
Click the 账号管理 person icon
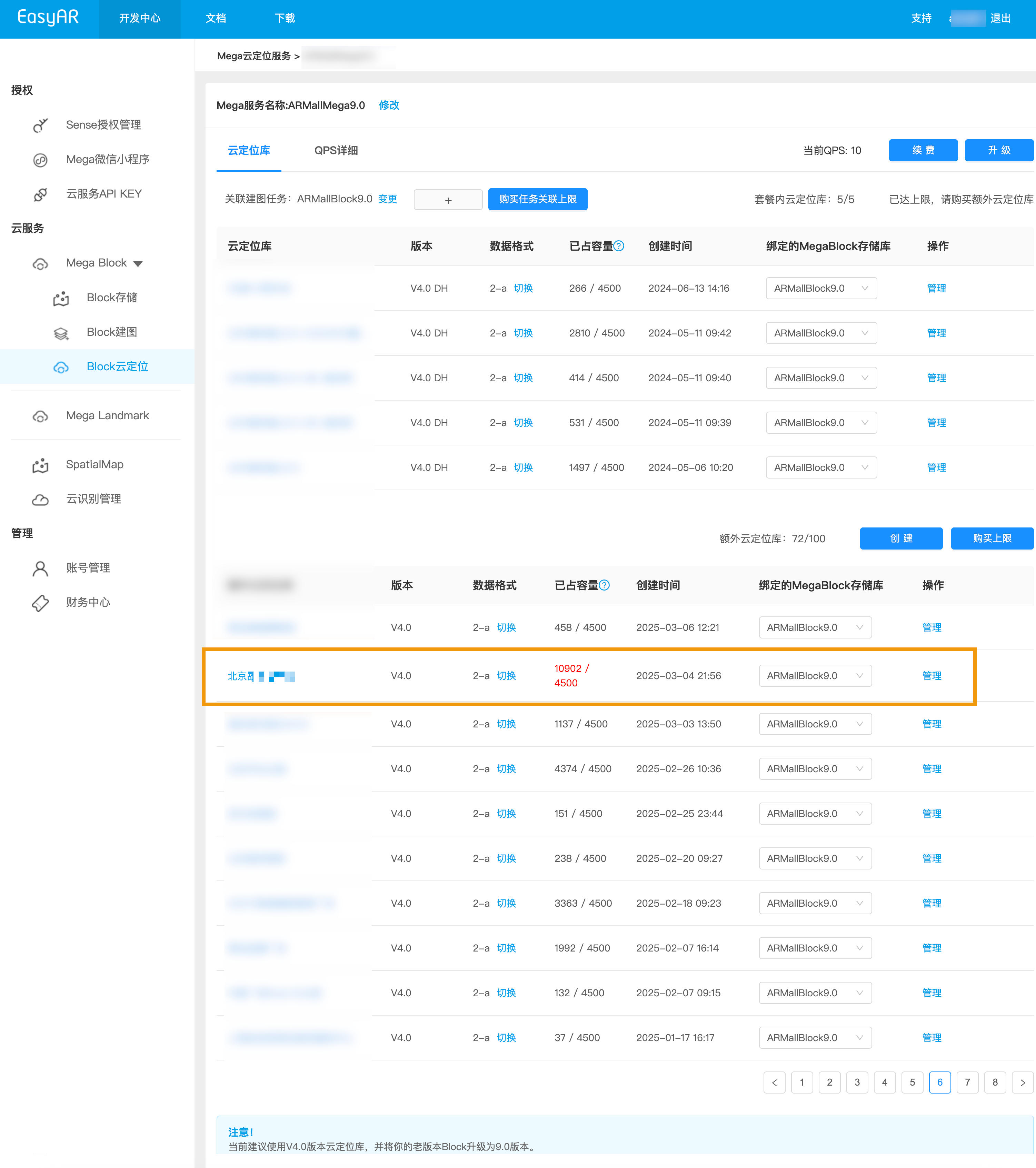40,568
